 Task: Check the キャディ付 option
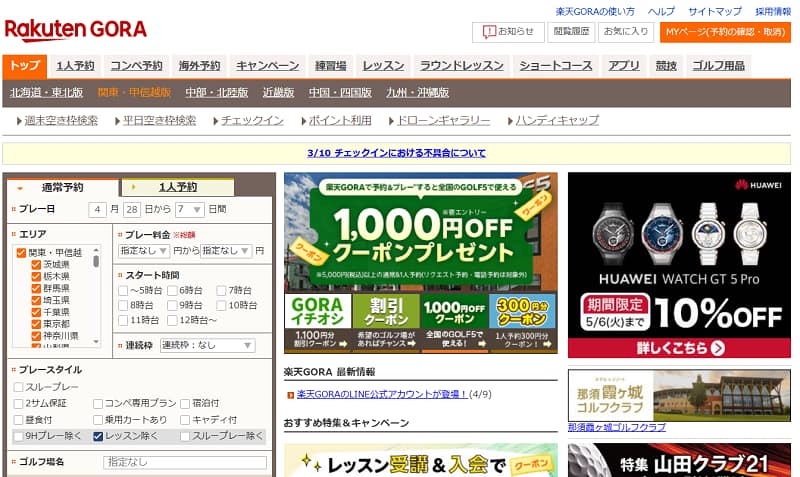(185, 420)
